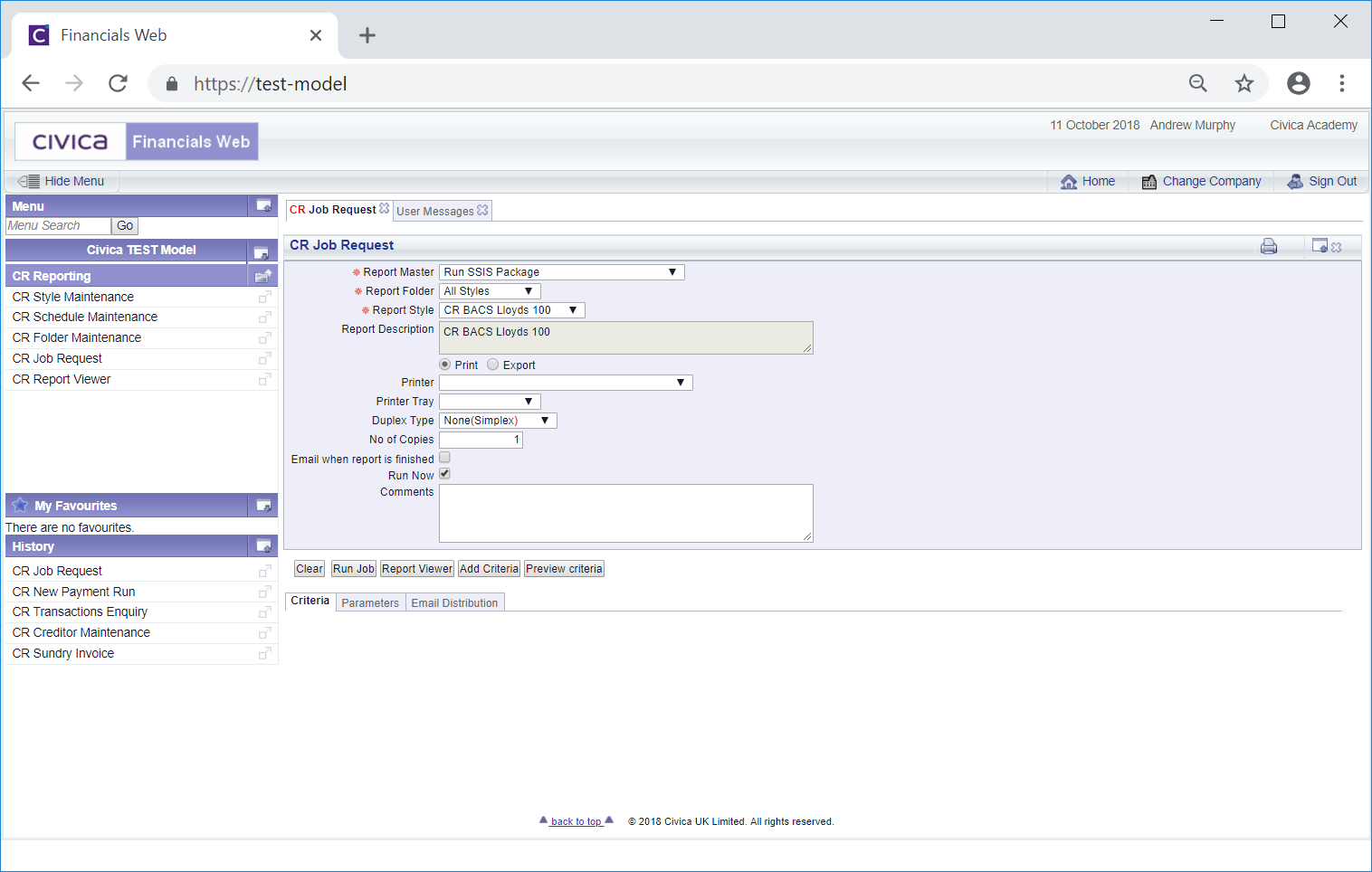The width and height of the screenshot is (1372, 872).
Task: Open the Printer dropdown
Action: click(566, 383)
